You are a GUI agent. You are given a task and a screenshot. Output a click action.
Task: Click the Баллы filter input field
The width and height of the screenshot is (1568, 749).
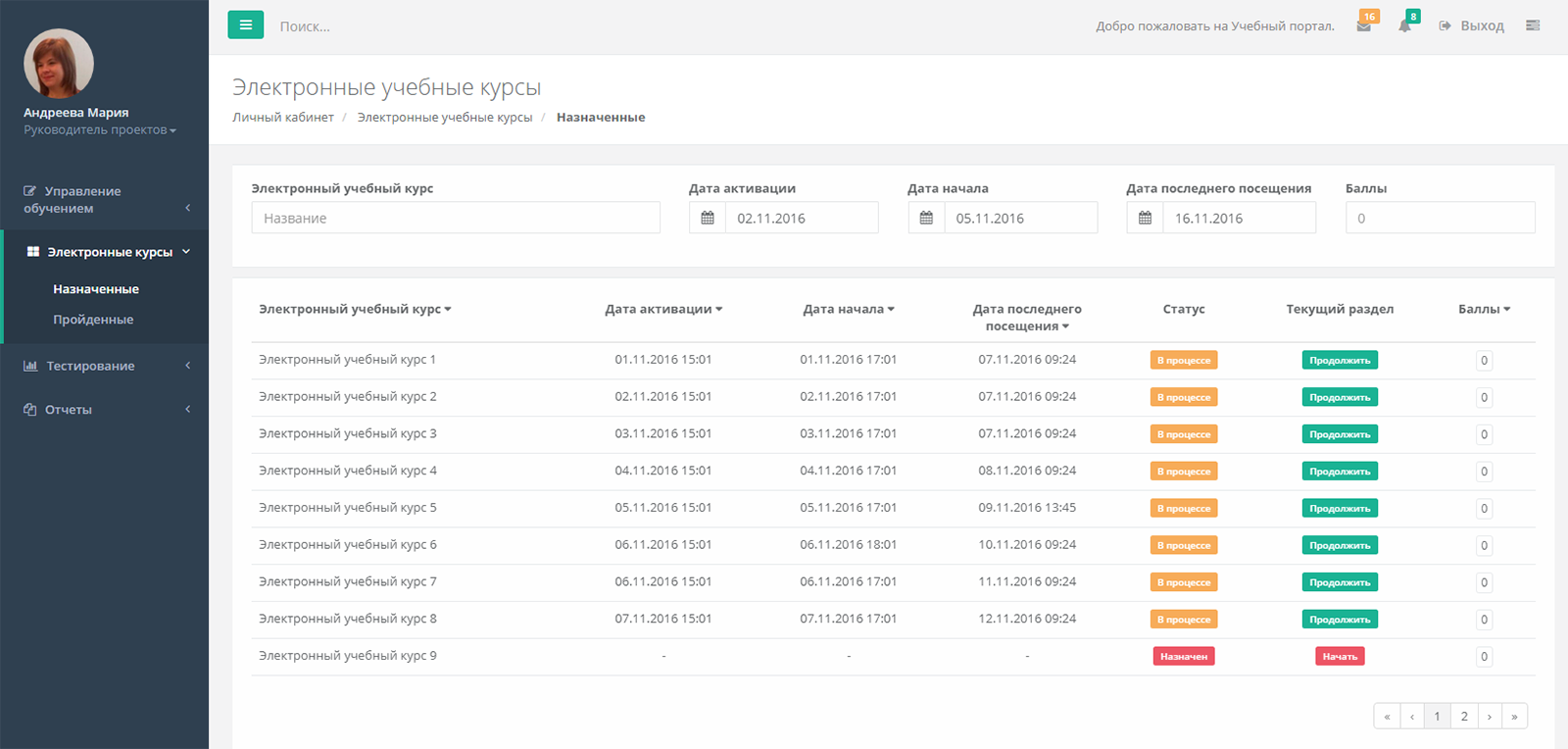point(1441,218)
